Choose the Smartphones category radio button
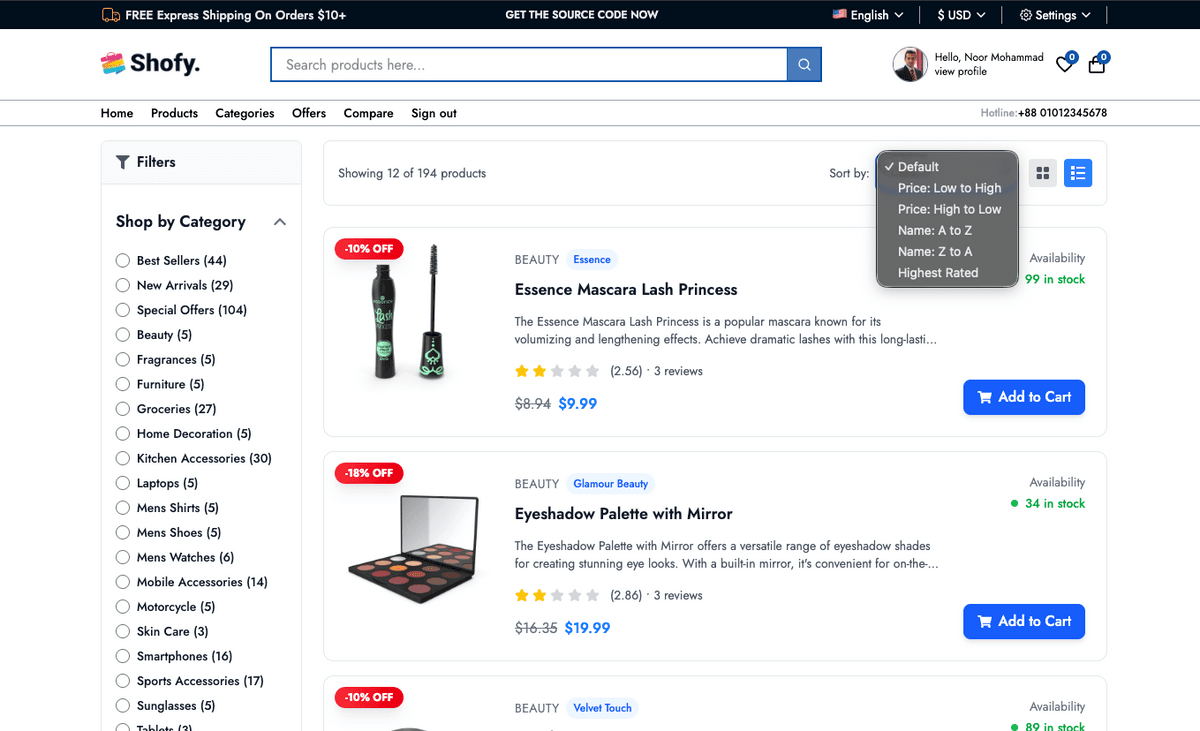This screenshot has width=1200, height=731. coord(123,656)
